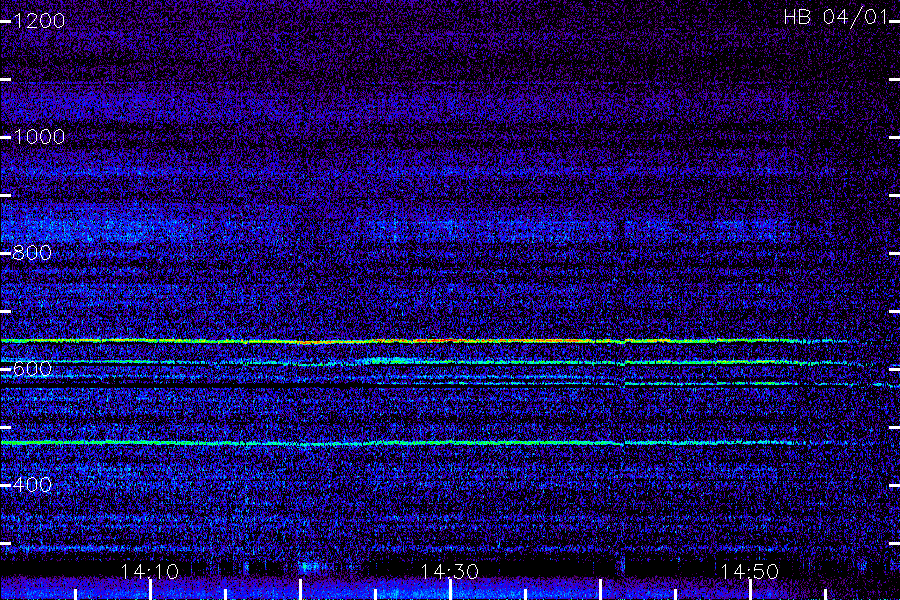
Task: Click the 800 frequency axis label
Action: tap(32, 253)
